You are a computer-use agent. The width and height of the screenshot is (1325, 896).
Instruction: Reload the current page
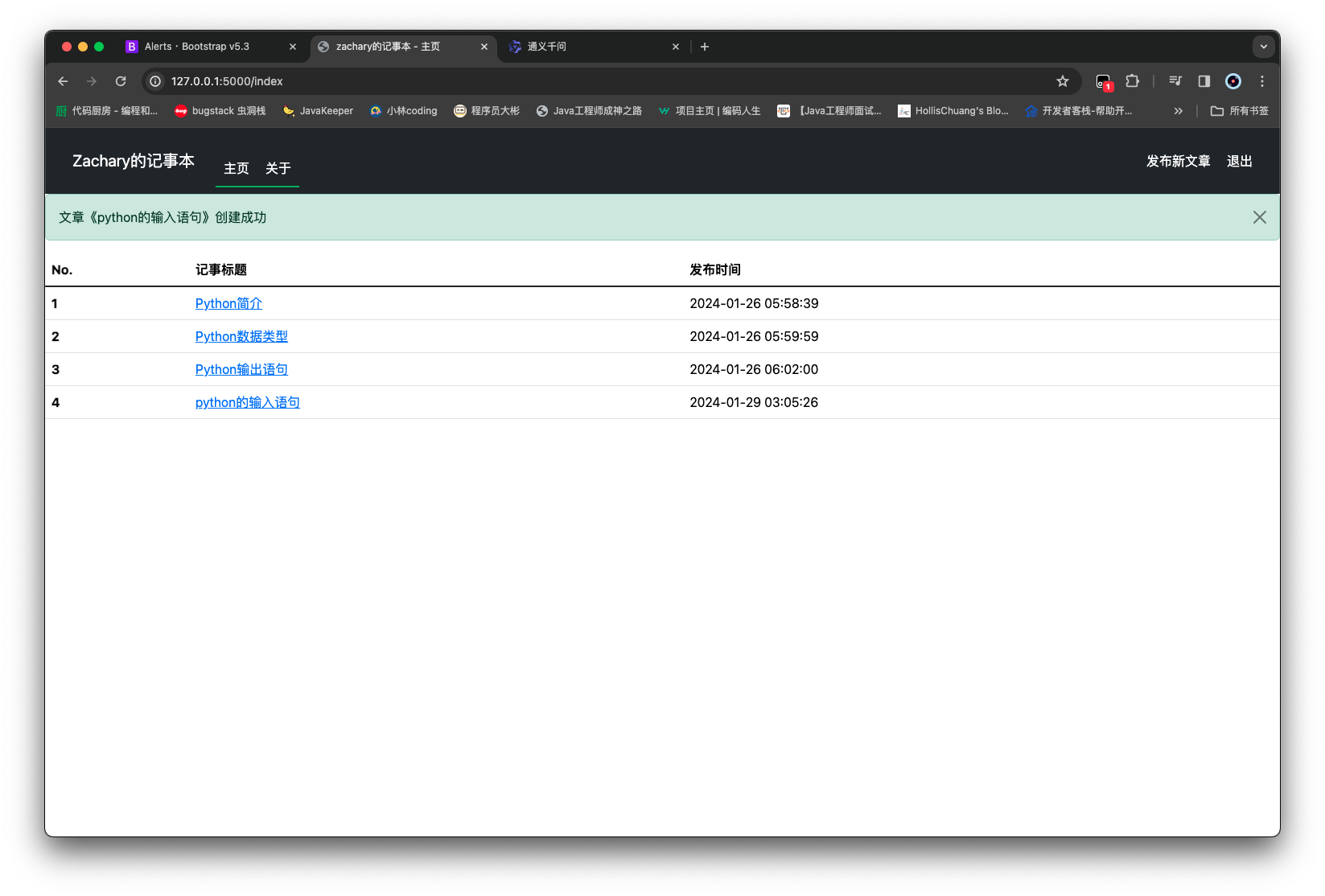coord(121,81)
